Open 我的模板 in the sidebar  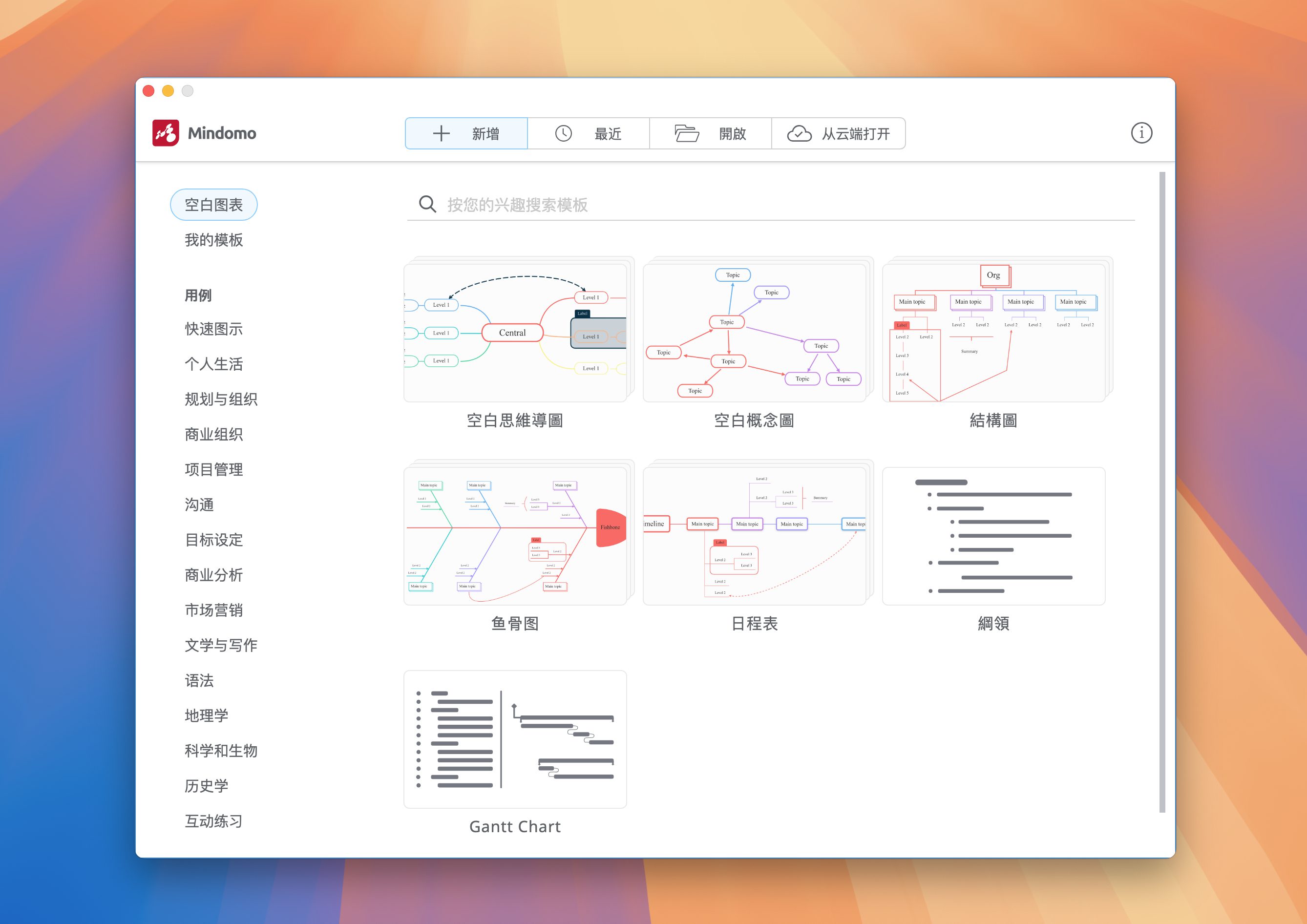pyautogui.click(x=213, y=240)
